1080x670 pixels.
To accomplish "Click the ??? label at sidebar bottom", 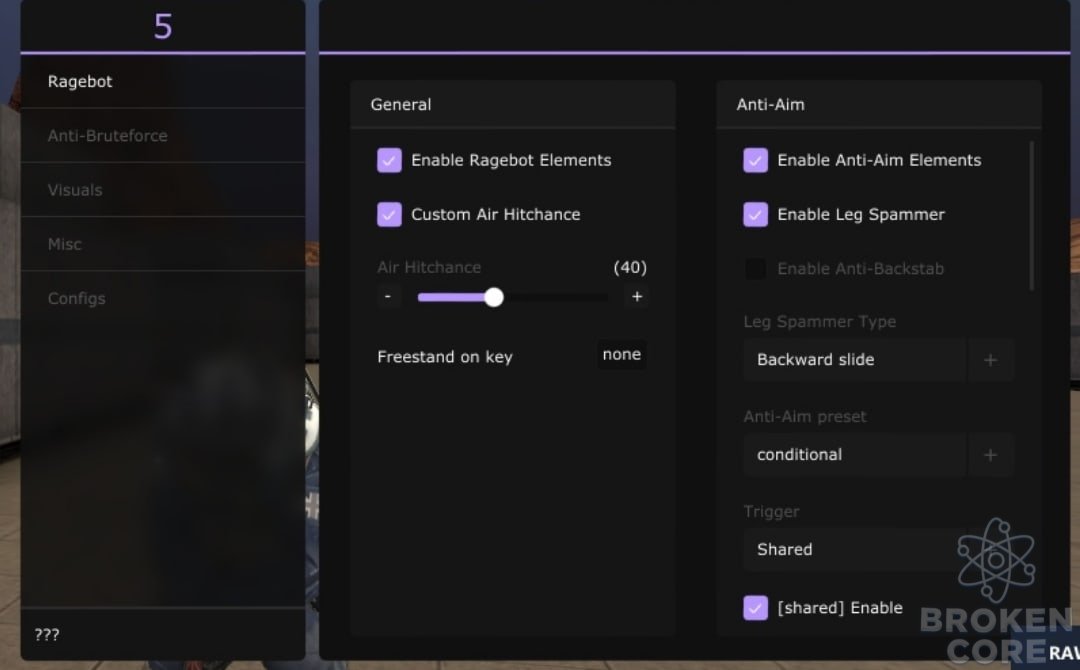I will pos(47,634).
